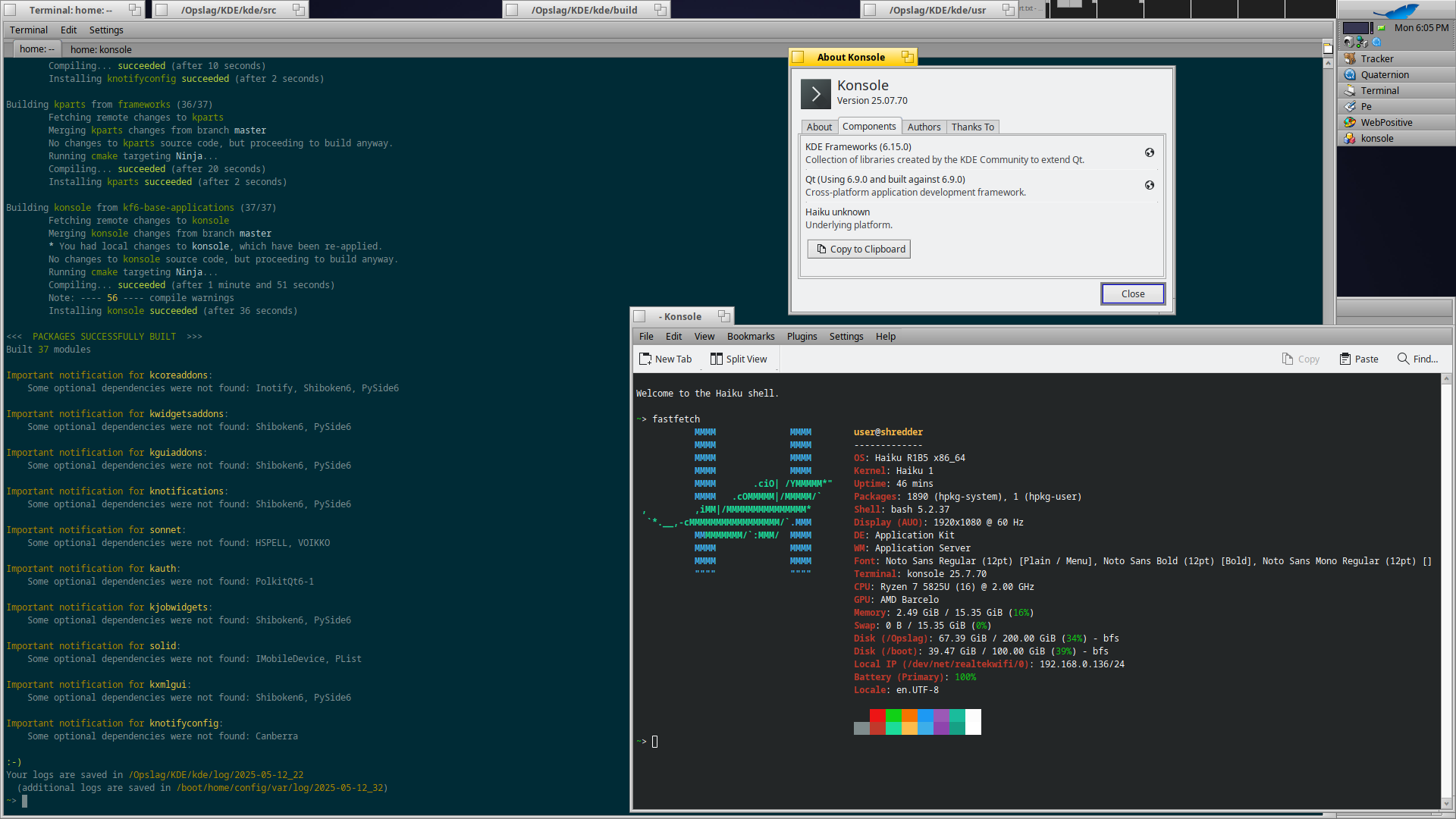Open the Plugins menu in Konsole
The width and height of the screenshot is (1456, 819).
coord(802,336)
